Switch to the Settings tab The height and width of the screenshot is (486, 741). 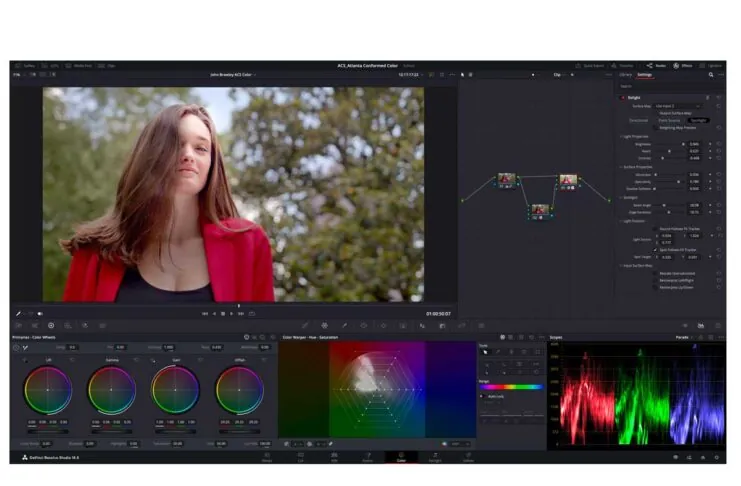click(x=646, y=75)
